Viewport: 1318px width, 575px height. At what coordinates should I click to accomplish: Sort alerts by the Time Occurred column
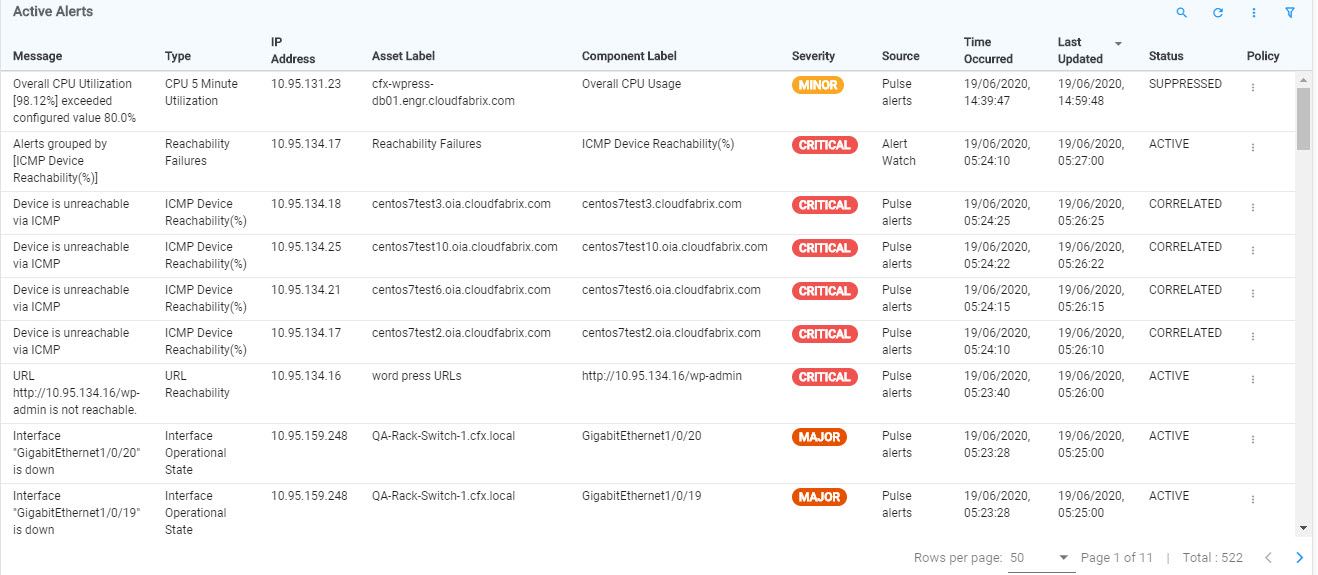point(988,50)
